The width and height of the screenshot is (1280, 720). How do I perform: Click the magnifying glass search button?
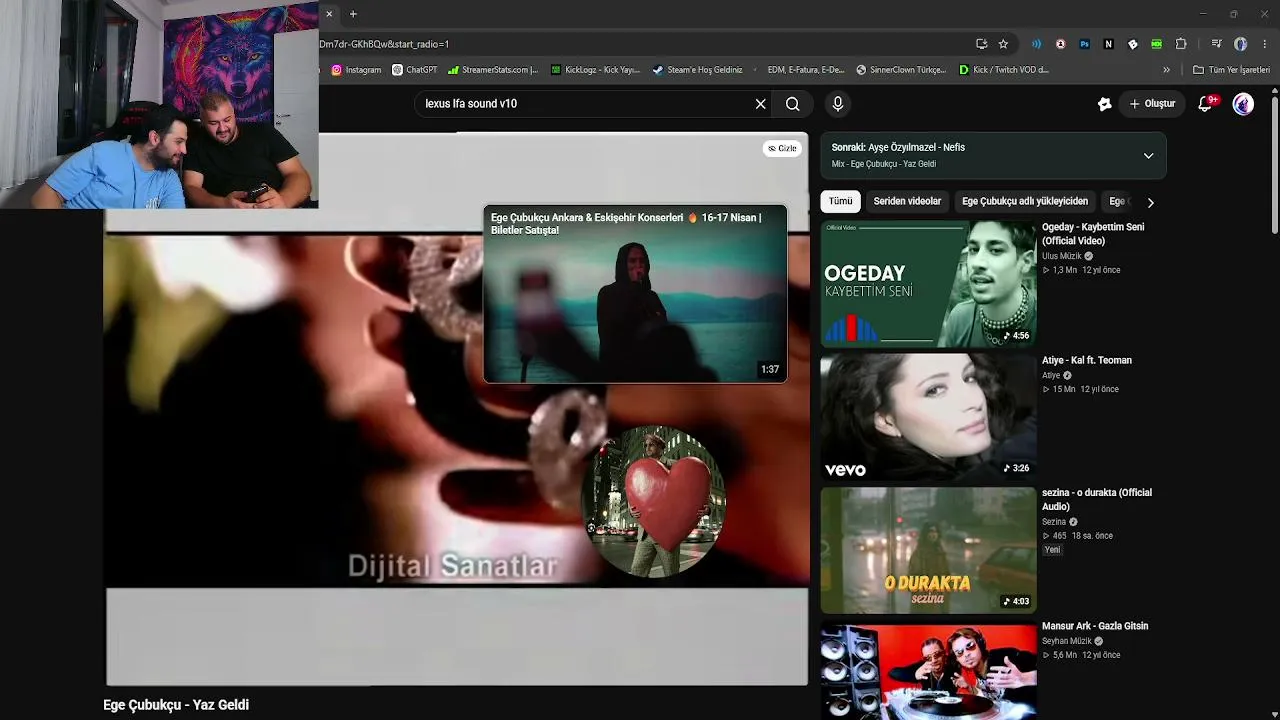[x=792, y=104]
